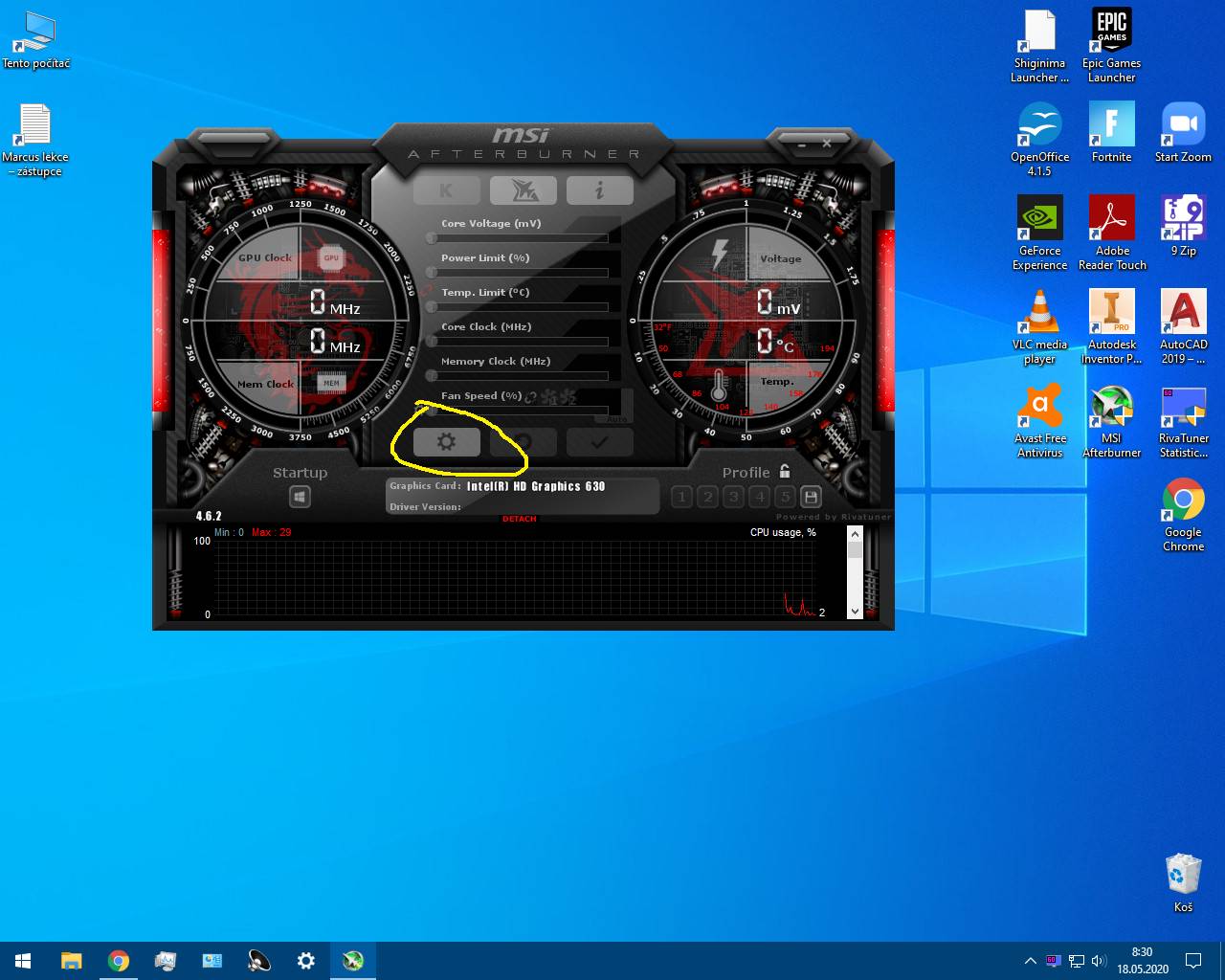This screenshot has width=1225, height=980.
Task: Click the Temp. Limit (°C) slider
Action: coord(518,306)
